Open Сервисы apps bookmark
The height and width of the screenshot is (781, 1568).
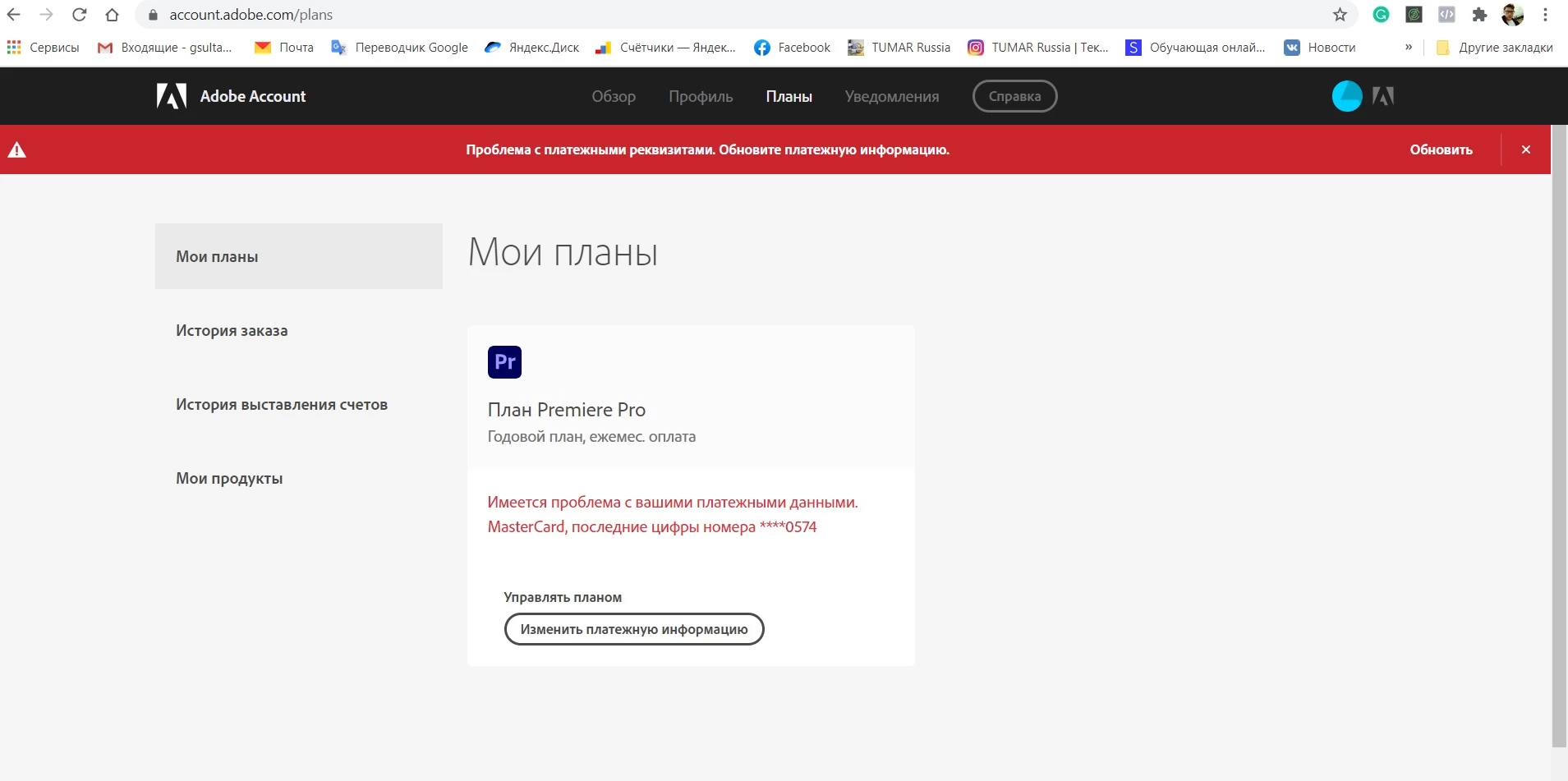[x=43, y=48]
